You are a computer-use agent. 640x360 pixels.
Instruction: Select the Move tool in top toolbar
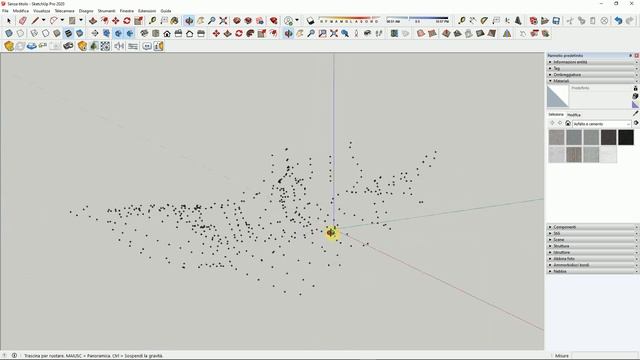[x=116, y=21]
